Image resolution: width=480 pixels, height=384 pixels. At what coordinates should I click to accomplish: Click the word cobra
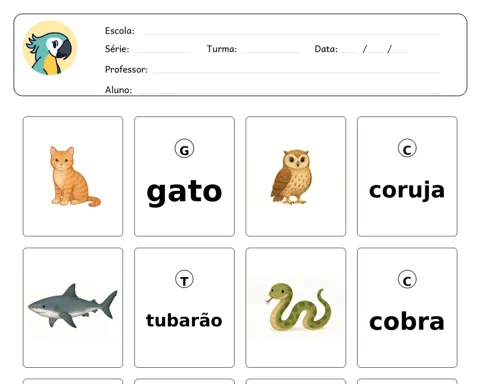[x=407, y=322]
